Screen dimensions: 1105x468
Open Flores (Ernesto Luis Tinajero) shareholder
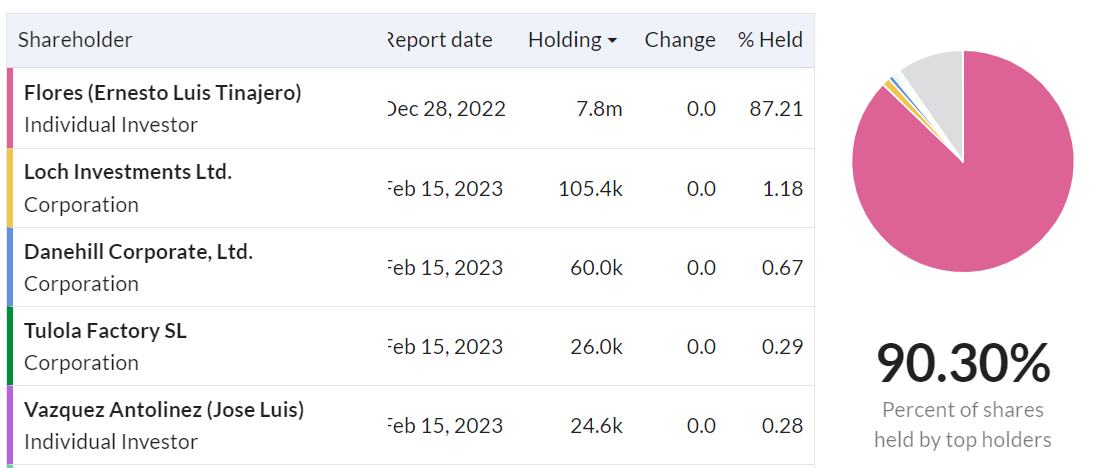163,92
